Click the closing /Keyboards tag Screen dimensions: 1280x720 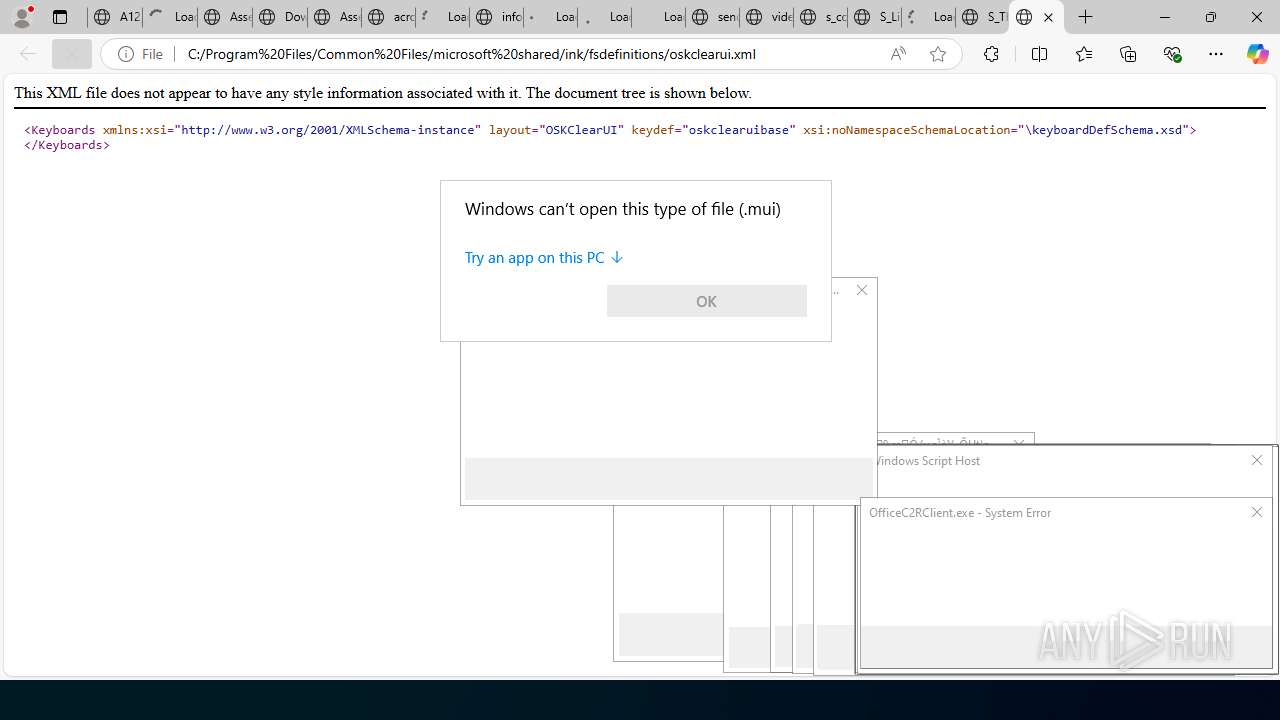pos(67,145)
